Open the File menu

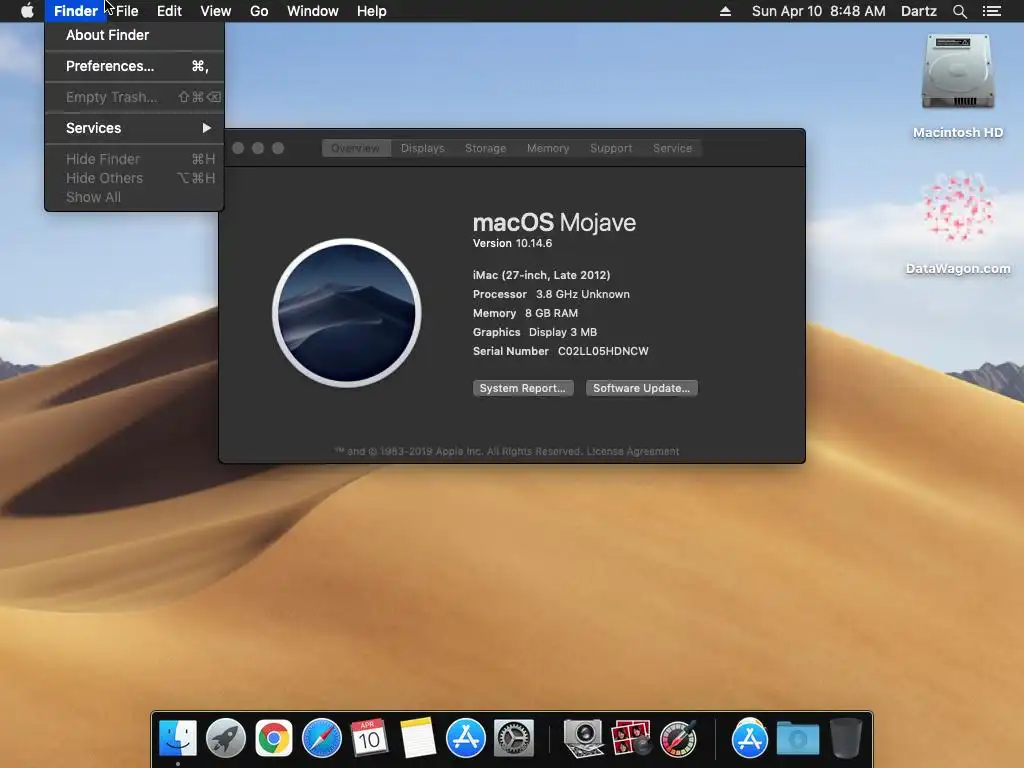tap(127, 11)
